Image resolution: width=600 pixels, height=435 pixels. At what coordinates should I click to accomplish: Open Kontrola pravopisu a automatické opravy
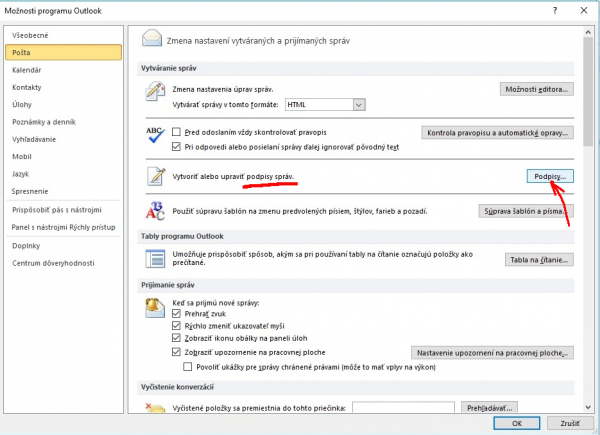(x=497, y=133)
